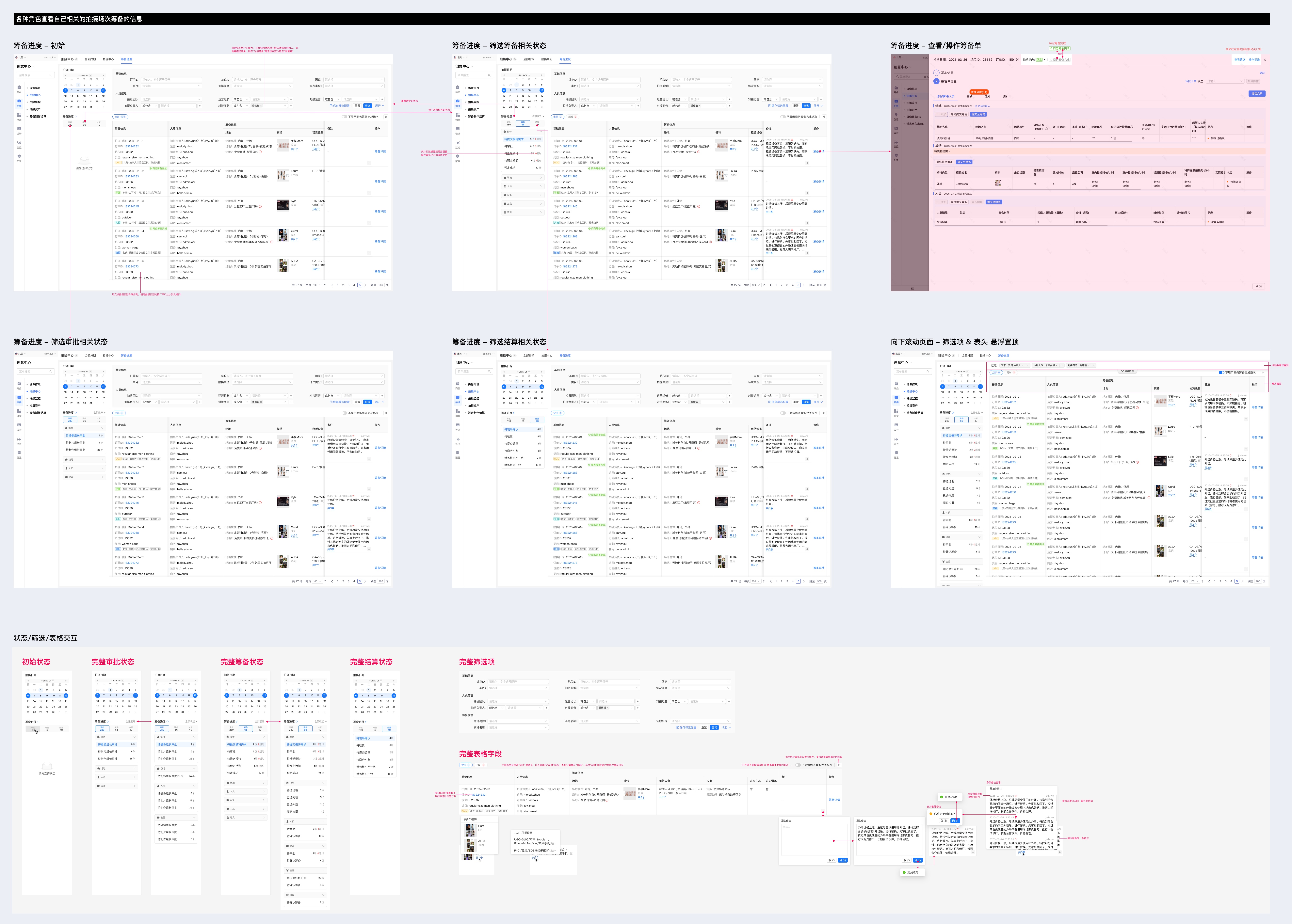Click 拍摄 camera sidebar icon in 初始 frame

point(19,101)
